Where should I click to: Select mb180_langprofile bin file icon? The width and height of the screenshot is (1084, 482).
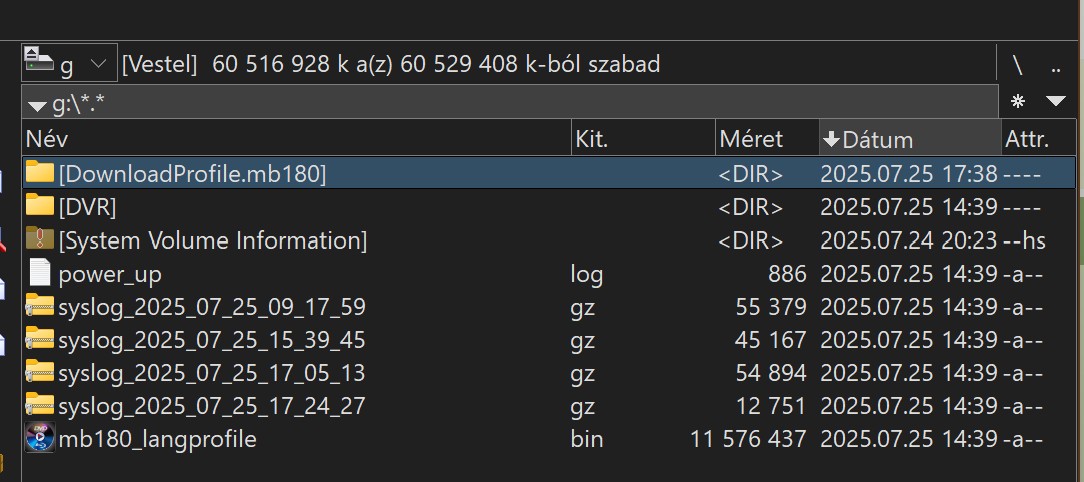tap(39, 438)
